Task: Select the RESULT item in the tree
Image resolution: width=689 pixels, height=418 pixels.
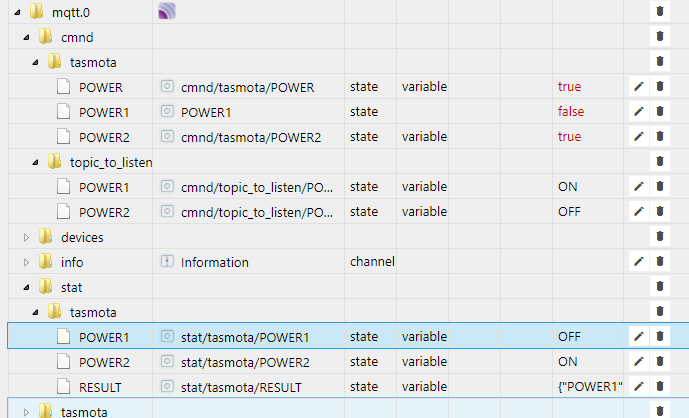Action: click(100, 387)
